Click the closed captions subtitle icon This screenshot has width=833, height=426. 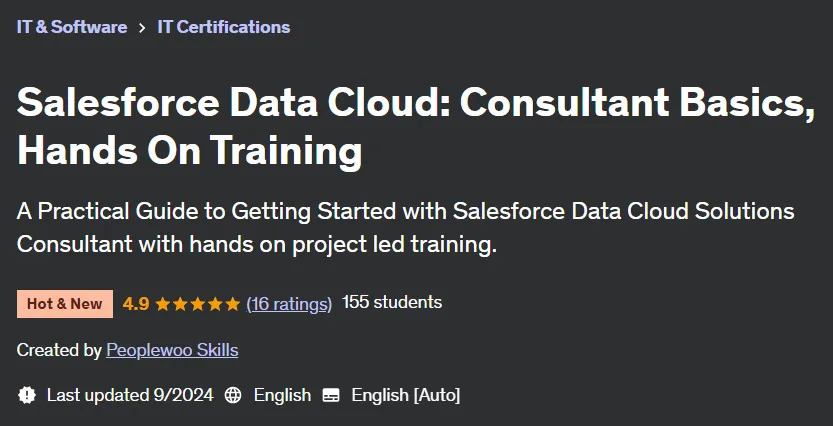tap(331, 396)
